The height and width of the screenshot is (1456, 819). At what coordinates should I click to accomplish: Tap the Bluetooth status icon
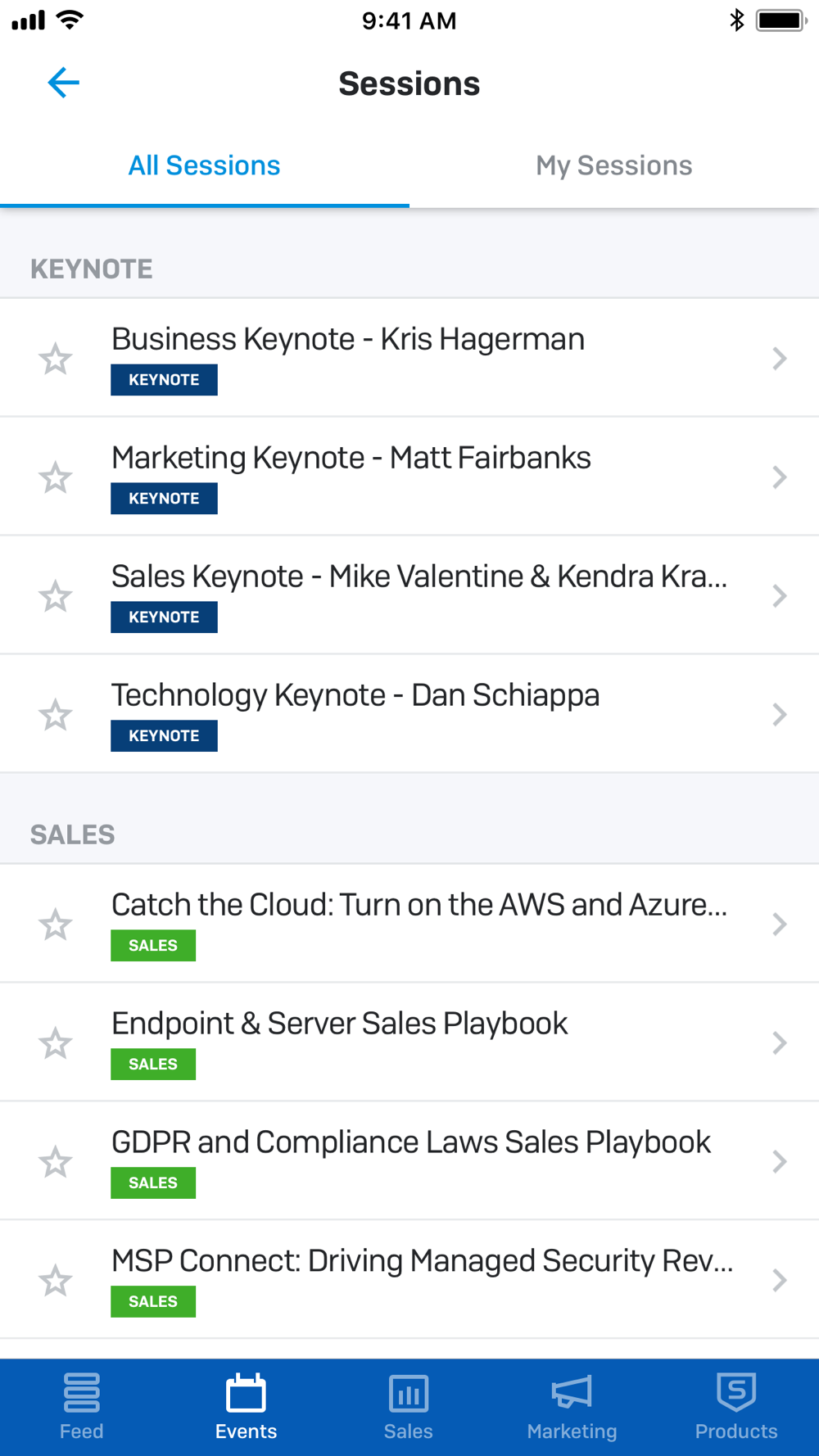pos(737,20)
